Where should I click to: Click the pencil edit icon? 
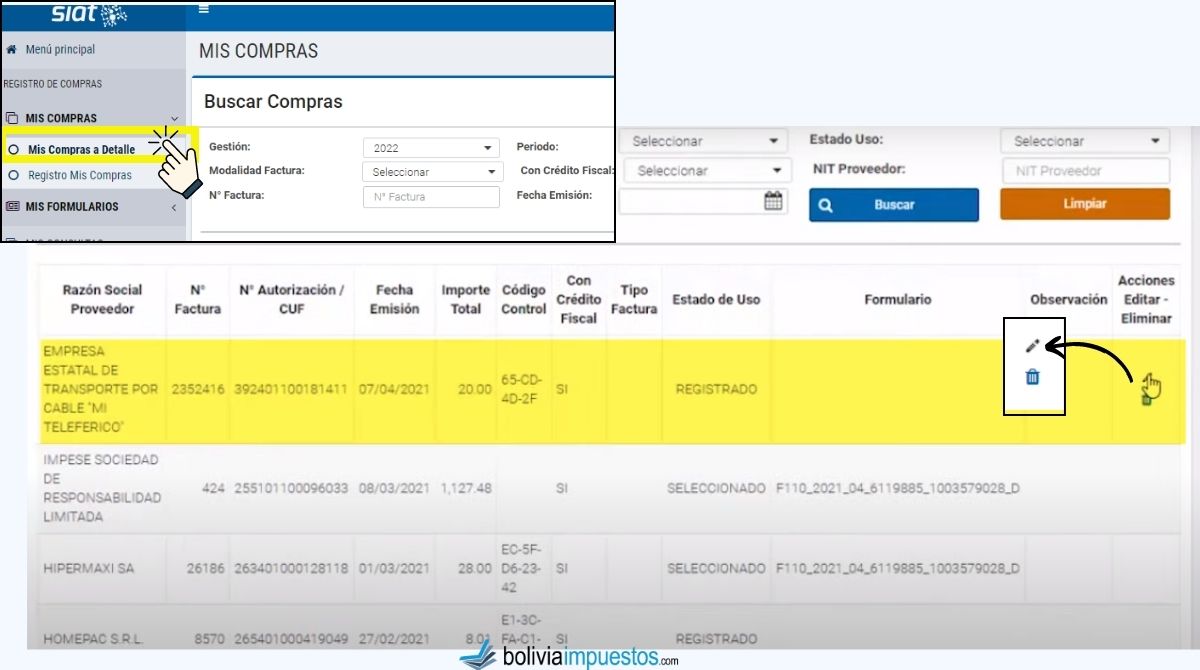[1033, 346]
